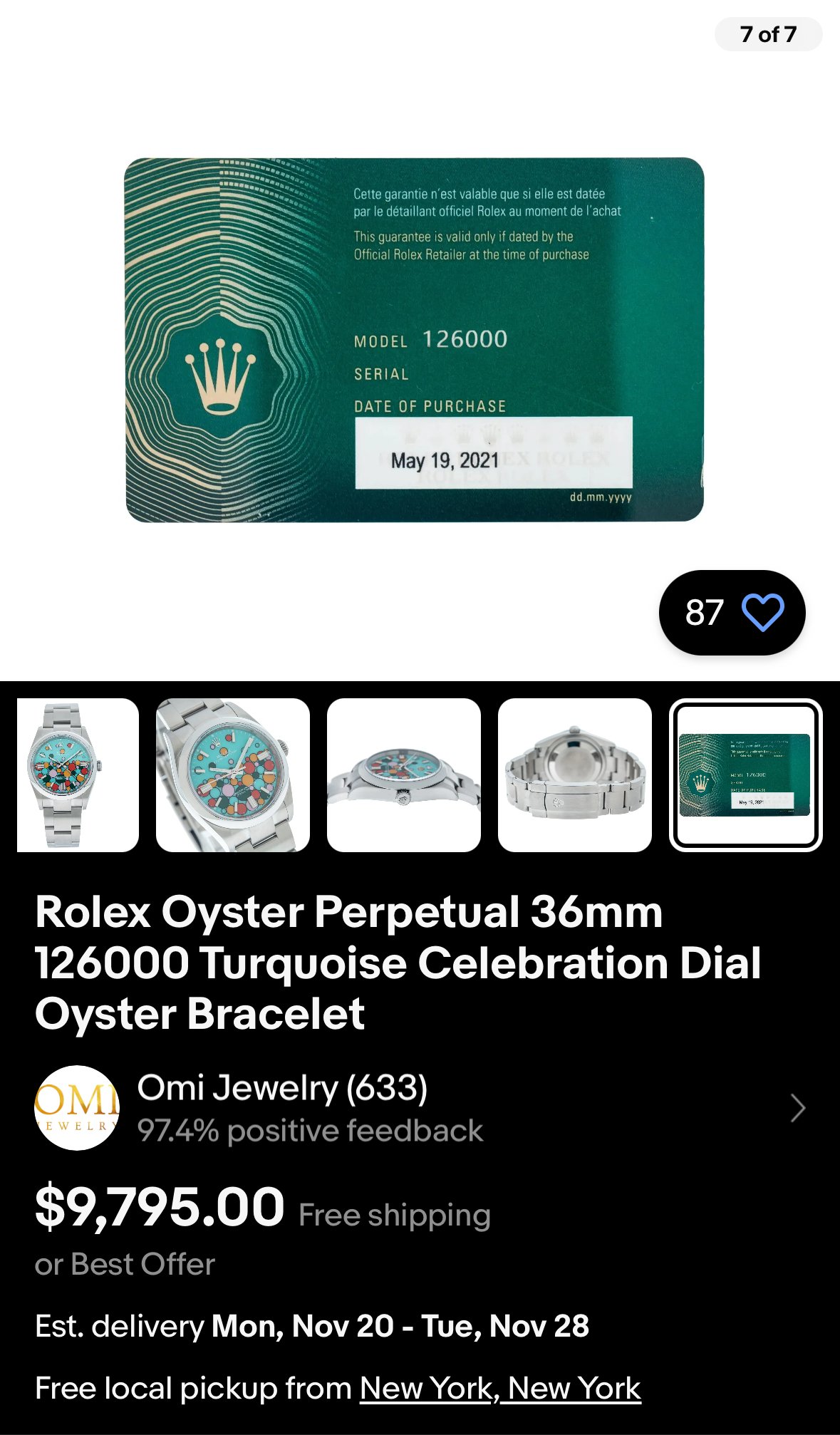Screen dimensions: 840x1435
Task: Tap the 7 of 7 image counter
Action: coord(768,34)
